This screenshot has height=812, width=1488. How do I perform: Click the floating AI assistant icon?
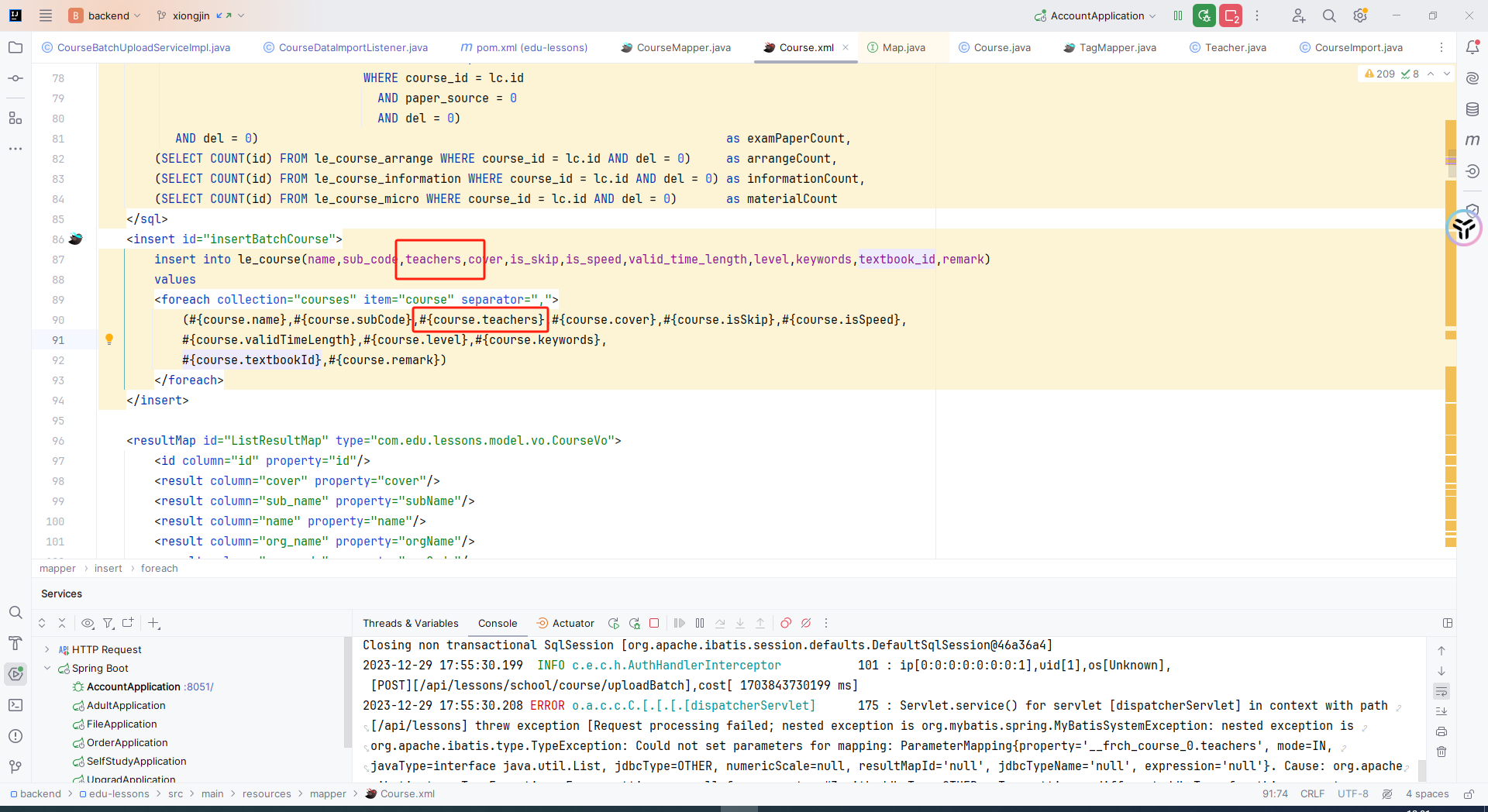coord(1464,228)
